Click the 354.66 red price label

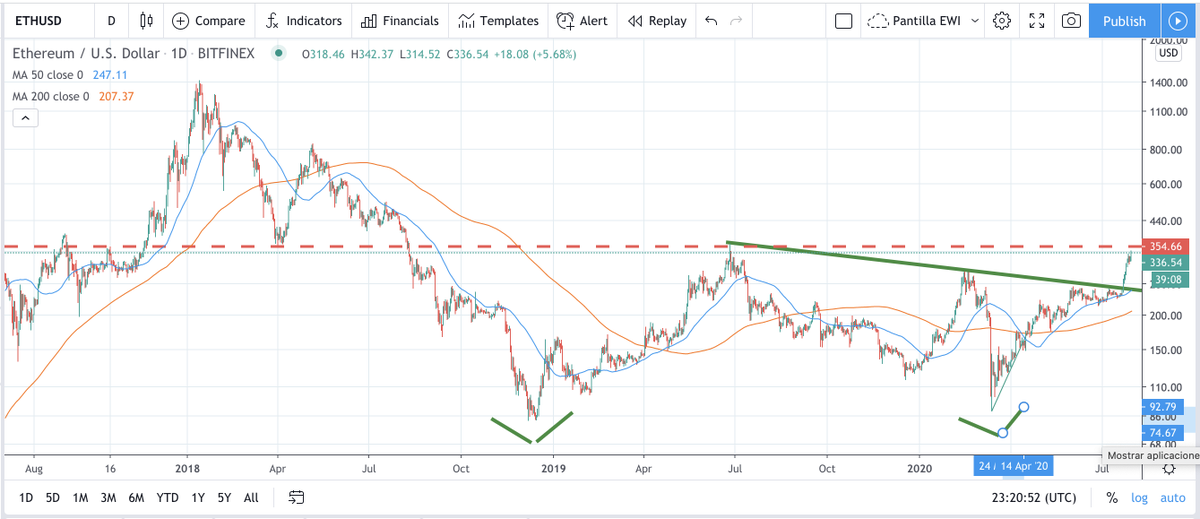click(1166, 246)
